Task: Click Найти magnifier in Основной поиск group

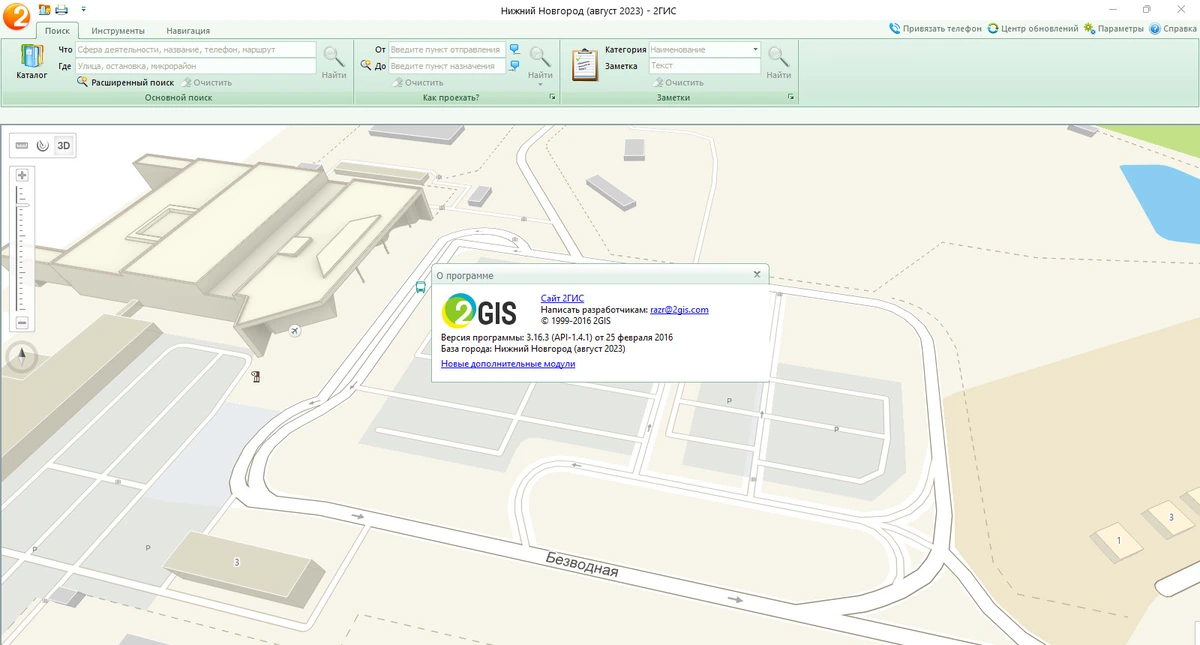Action: coord(334,62)
